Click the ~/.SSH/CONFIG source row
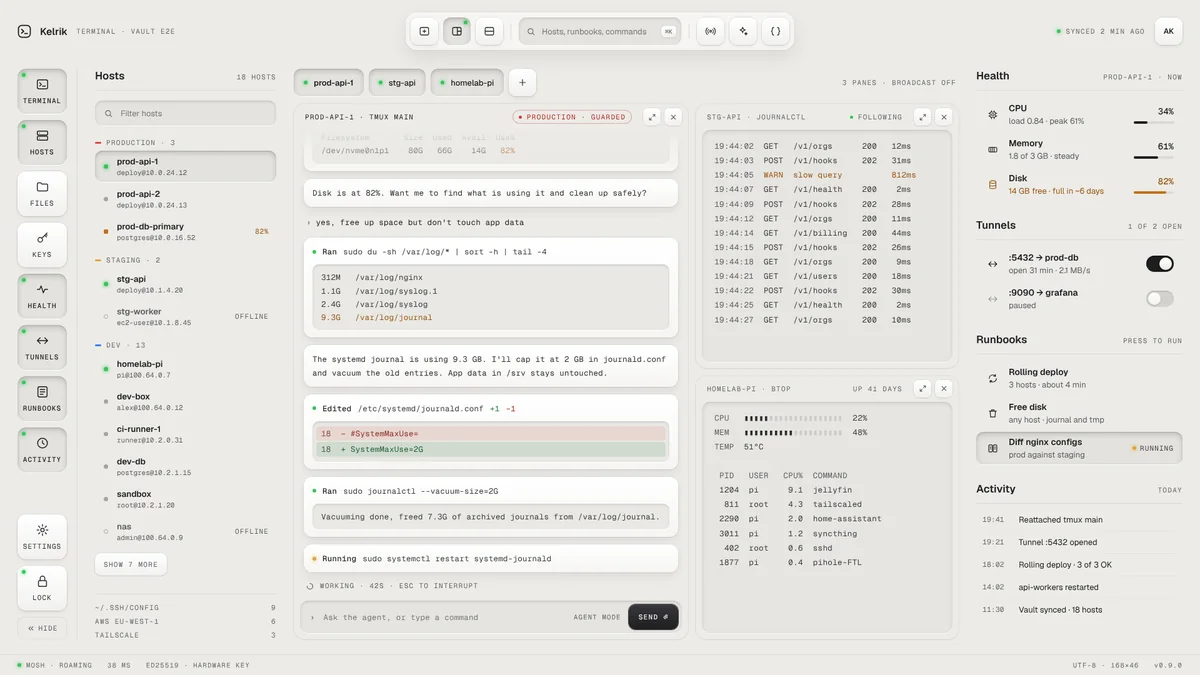Image resolution: width=1200 pixels, height=675 pixels. click(x=185, y=607)
